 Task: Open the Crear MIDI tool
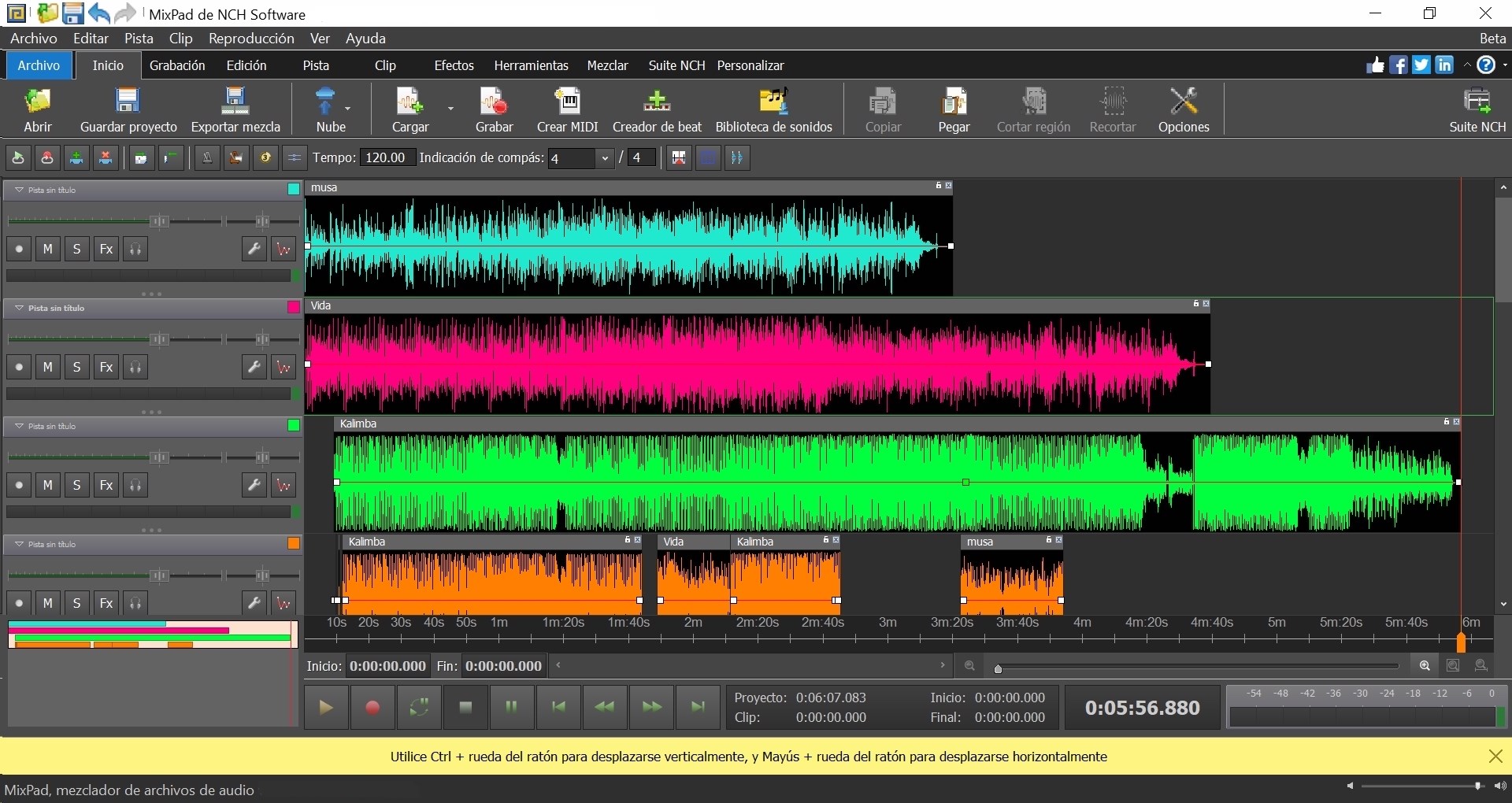click(x=567, y=109)
